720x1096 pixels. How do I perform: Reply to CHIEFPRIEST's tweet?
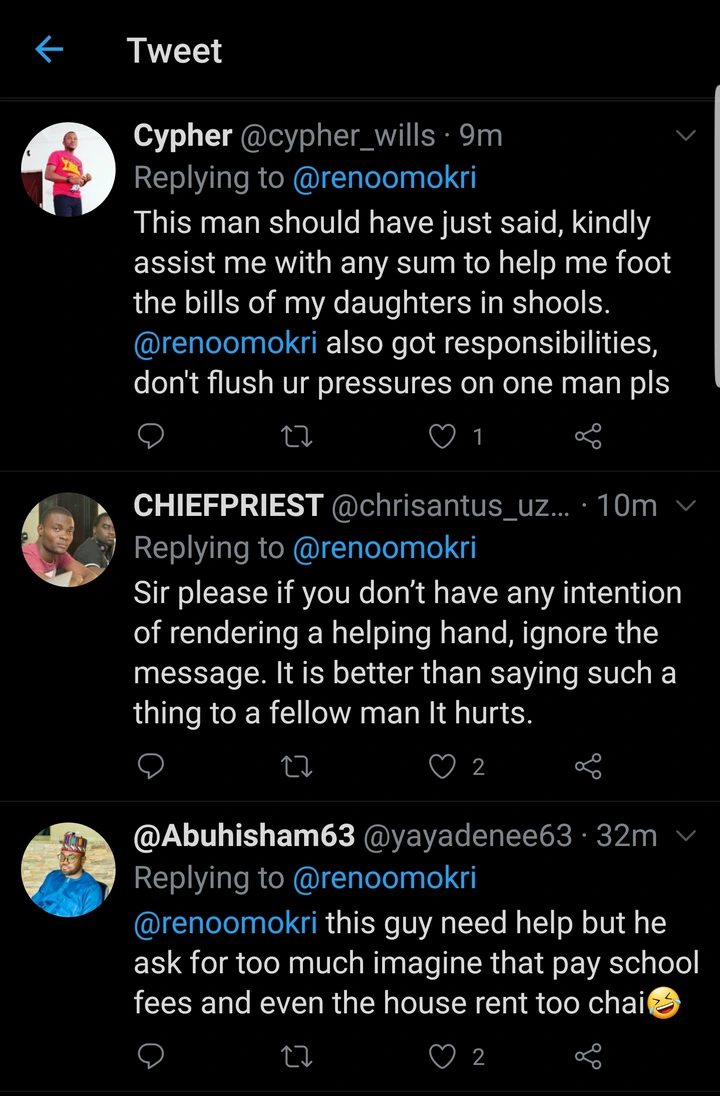pos(150,766)
